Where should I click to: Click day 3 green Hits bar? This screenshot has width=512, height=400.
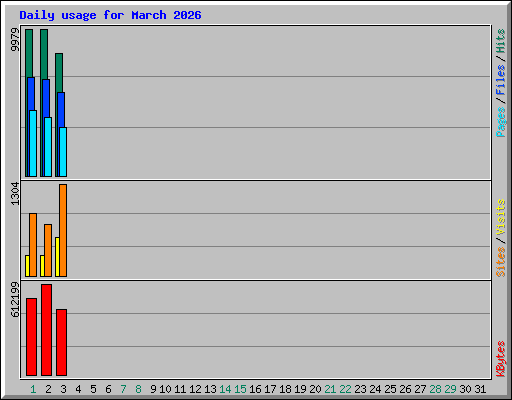click(x=59, y=72)
